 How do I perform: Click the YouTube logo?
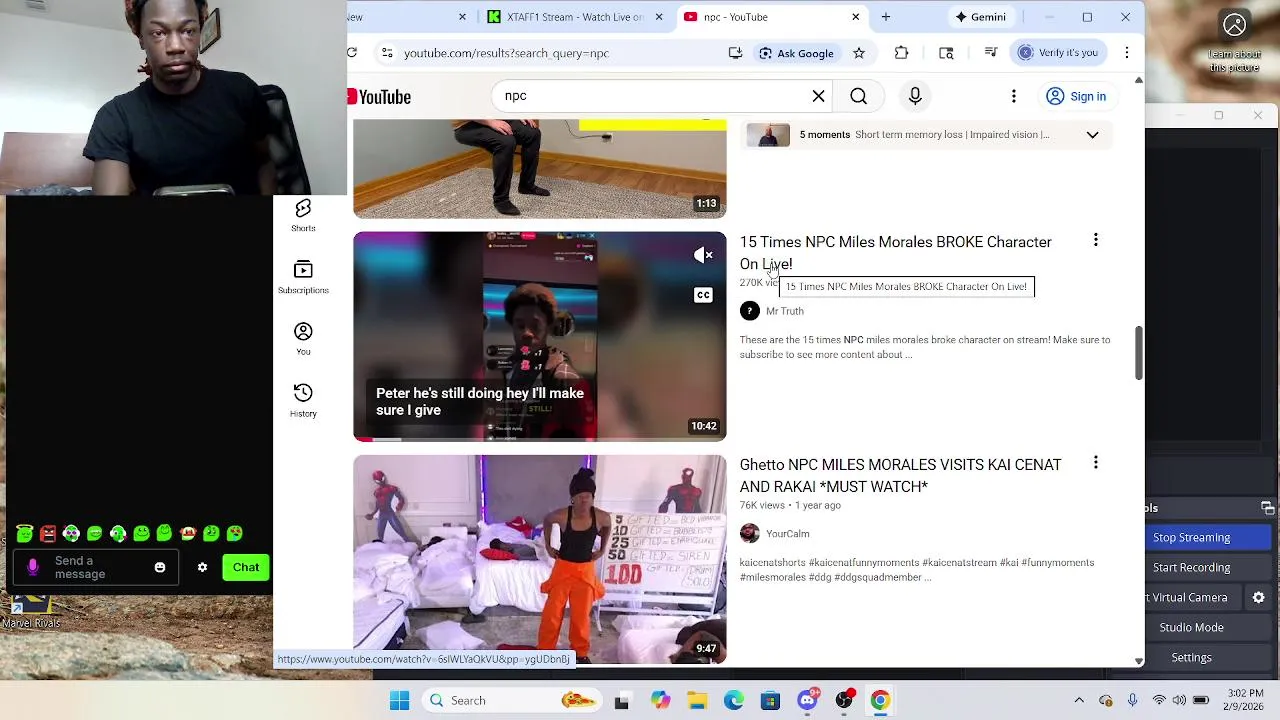tap(380, 97)
